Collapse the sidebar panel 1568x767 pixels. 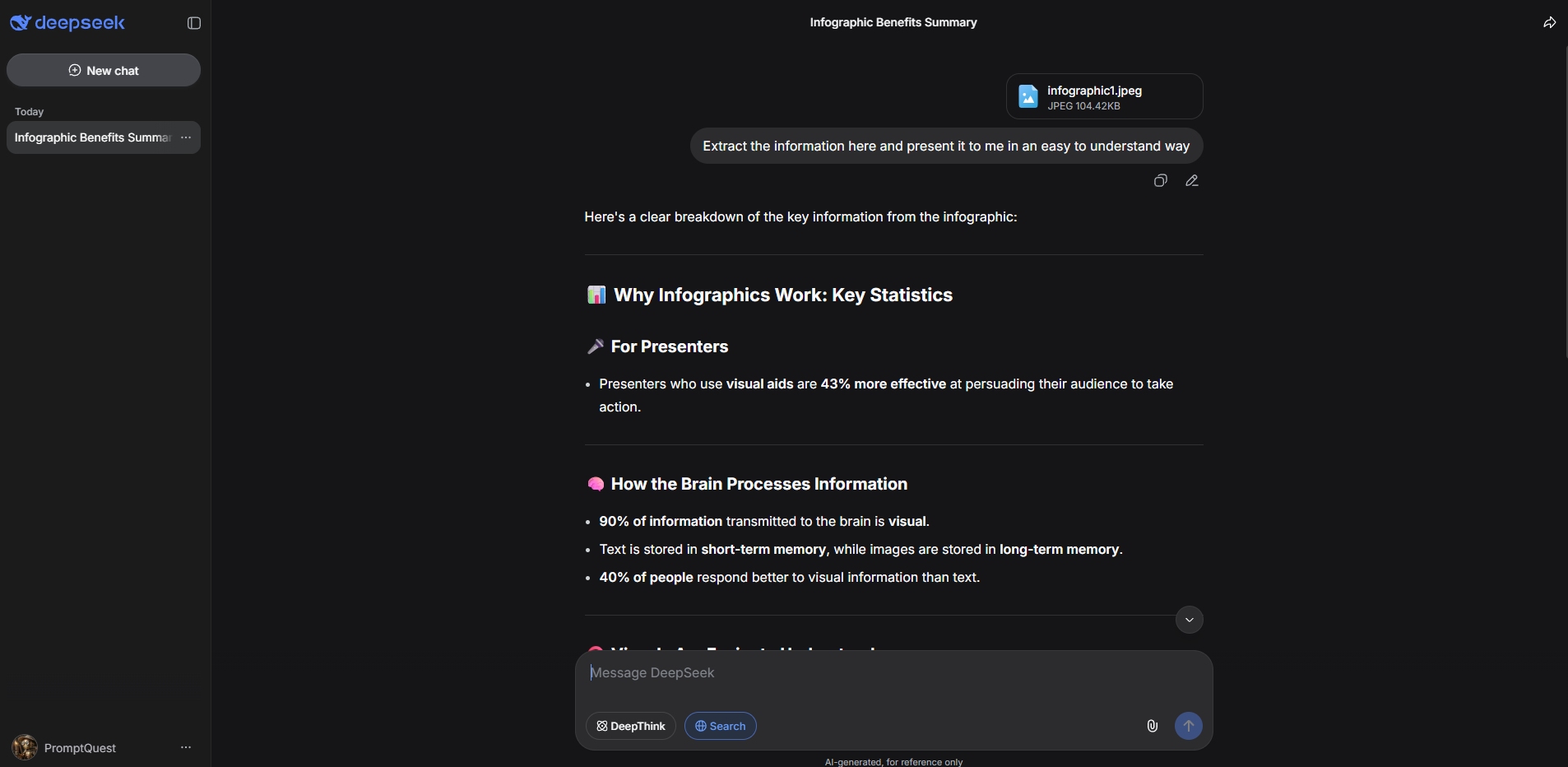click(x=194, y=23)
